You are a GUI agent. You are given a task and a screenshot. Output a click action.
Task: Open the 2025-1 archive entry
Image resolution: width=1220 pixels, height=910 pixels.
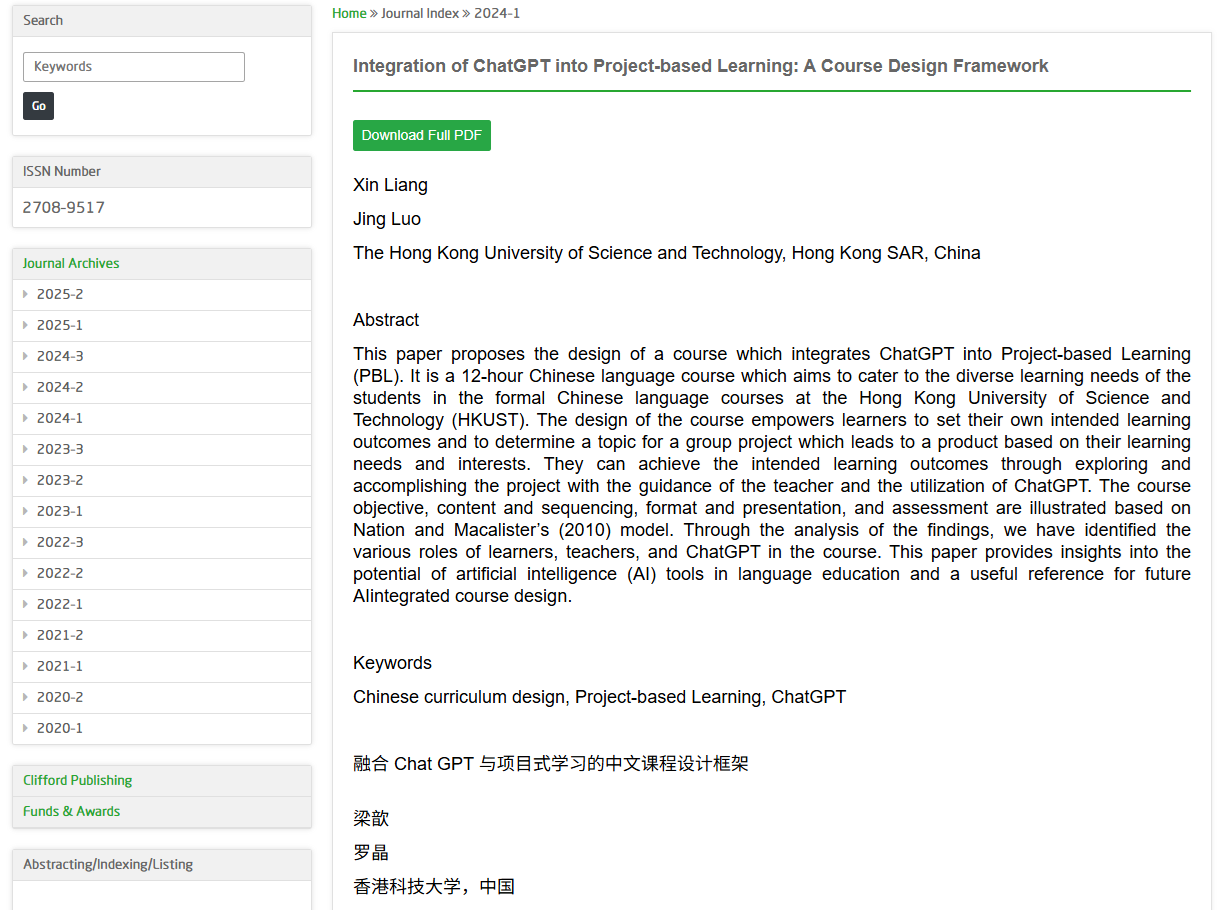pyautogui.click(x=162, y=325)
